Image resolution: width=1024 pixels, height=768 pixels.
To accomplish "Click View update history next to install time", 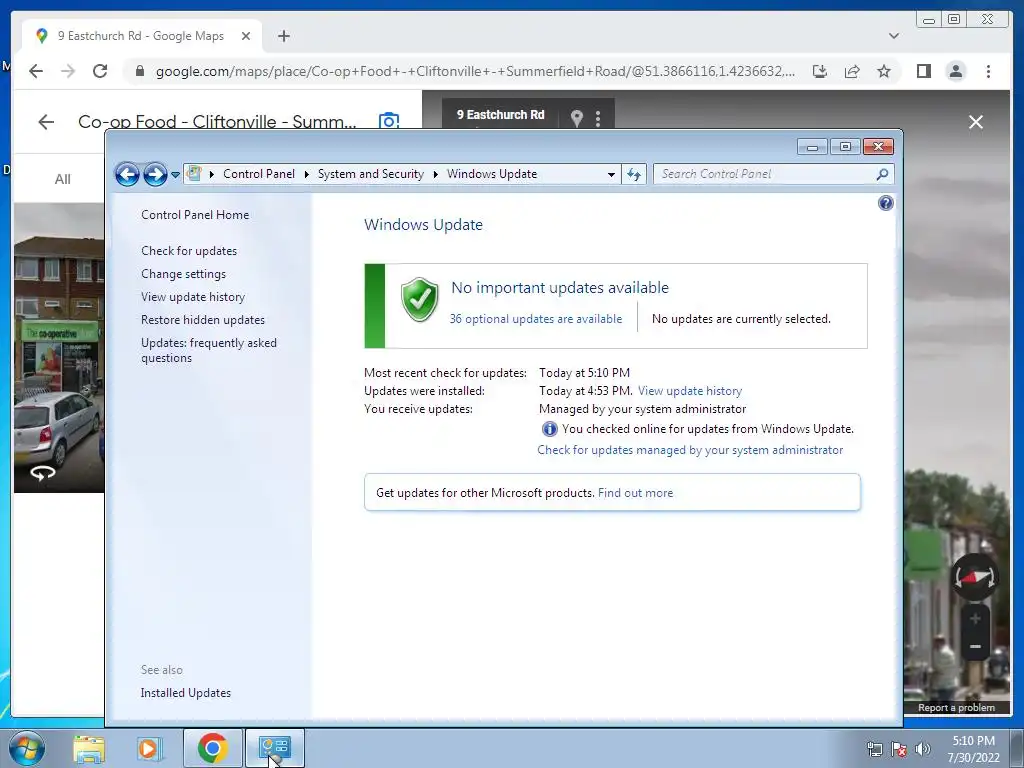I will click(690, 391).
